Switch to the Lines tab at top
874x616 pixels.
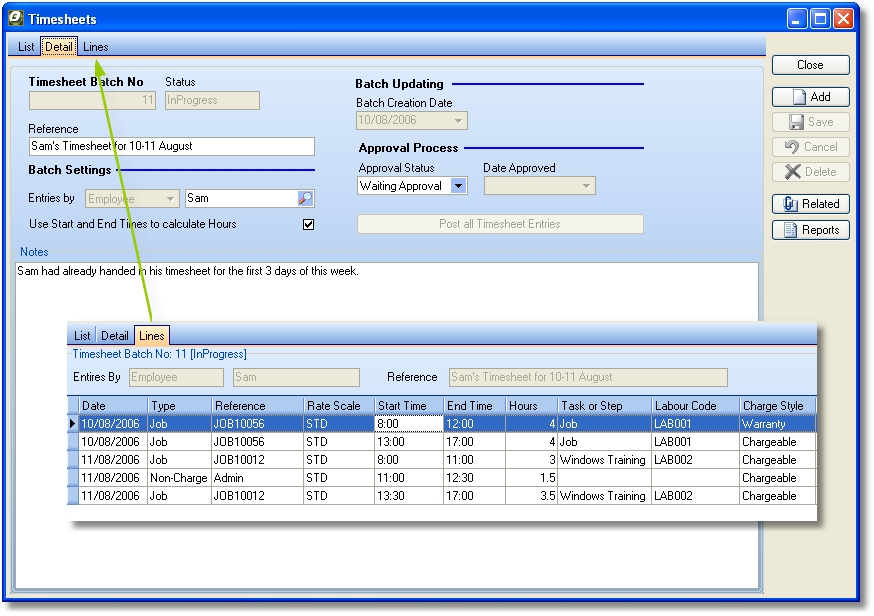96,47
